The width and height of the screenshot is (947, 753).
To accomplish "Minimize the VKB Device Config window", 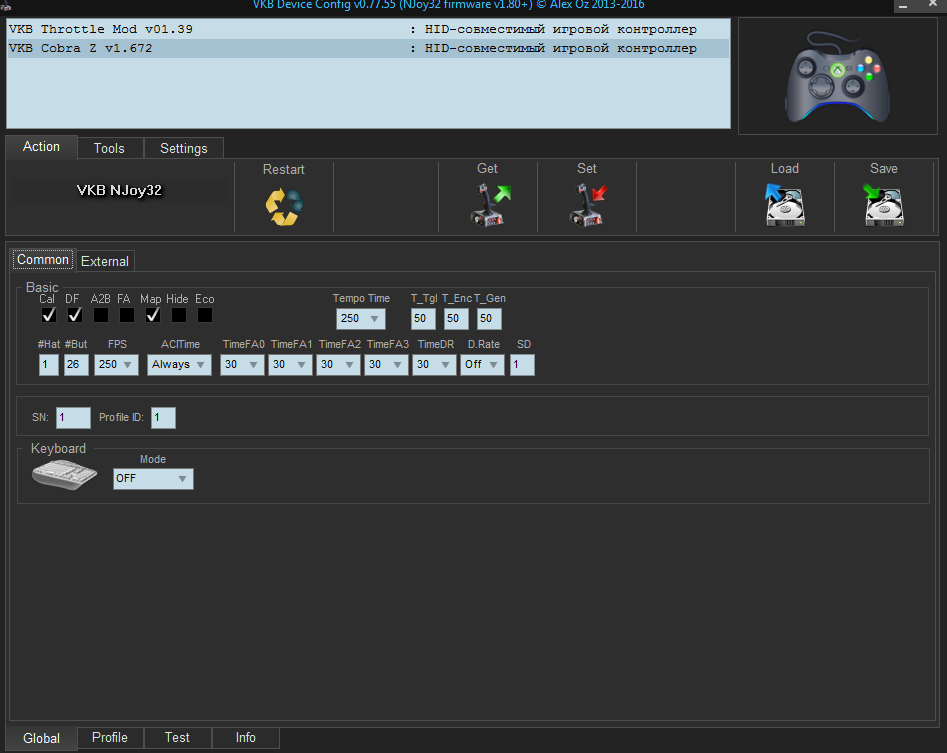I will [x=903, y=5].
